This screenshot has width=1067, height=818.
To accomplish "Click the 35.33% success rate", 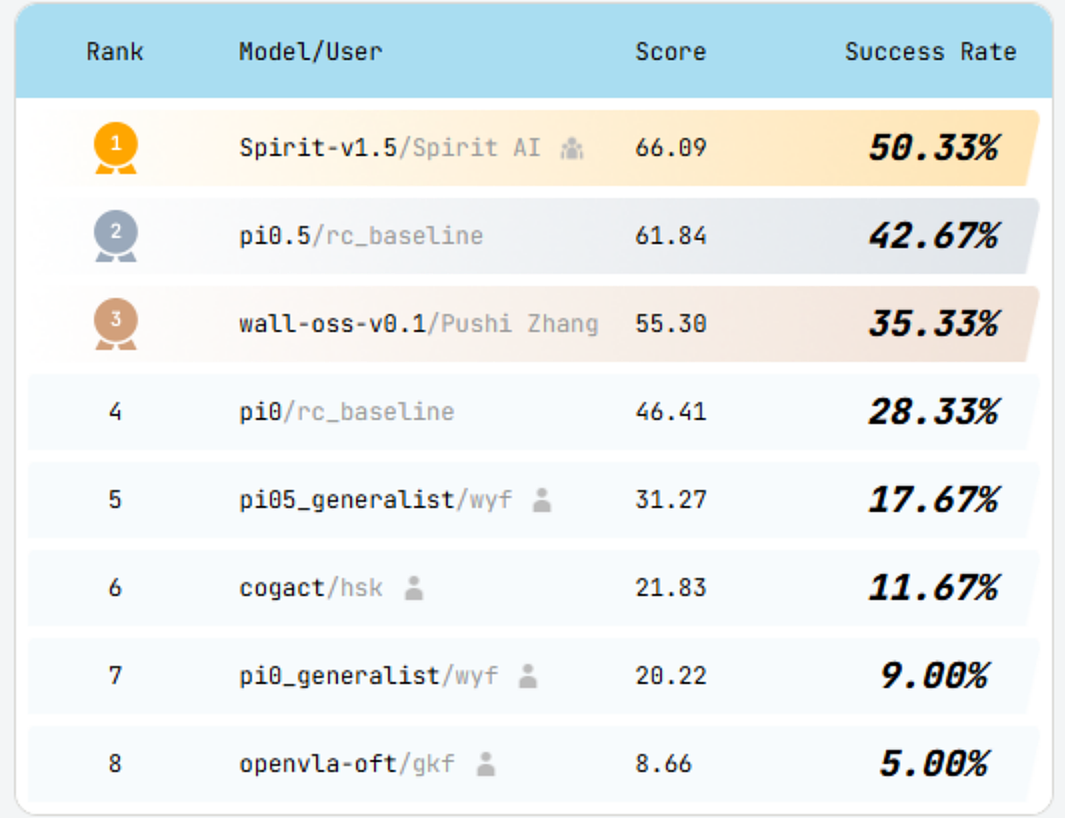I will point(934,324).
